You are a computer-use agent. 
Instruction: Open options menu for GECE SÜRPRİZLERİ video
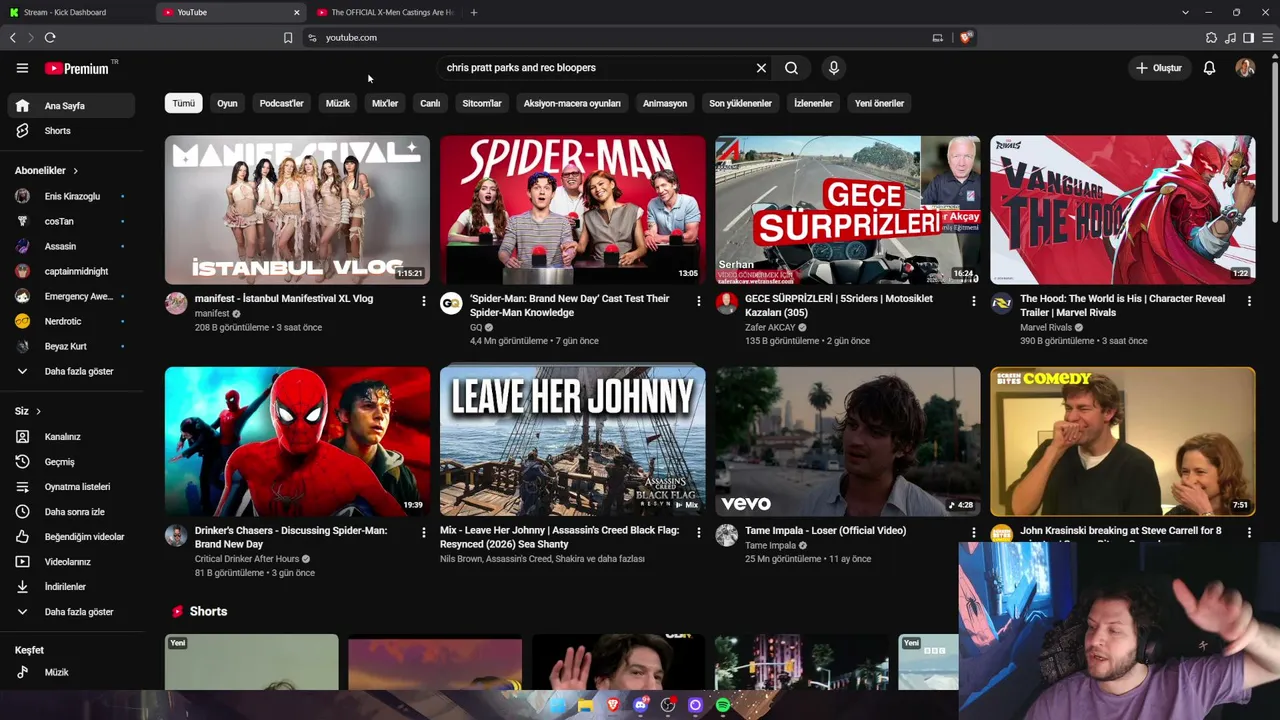pos(973,301)
